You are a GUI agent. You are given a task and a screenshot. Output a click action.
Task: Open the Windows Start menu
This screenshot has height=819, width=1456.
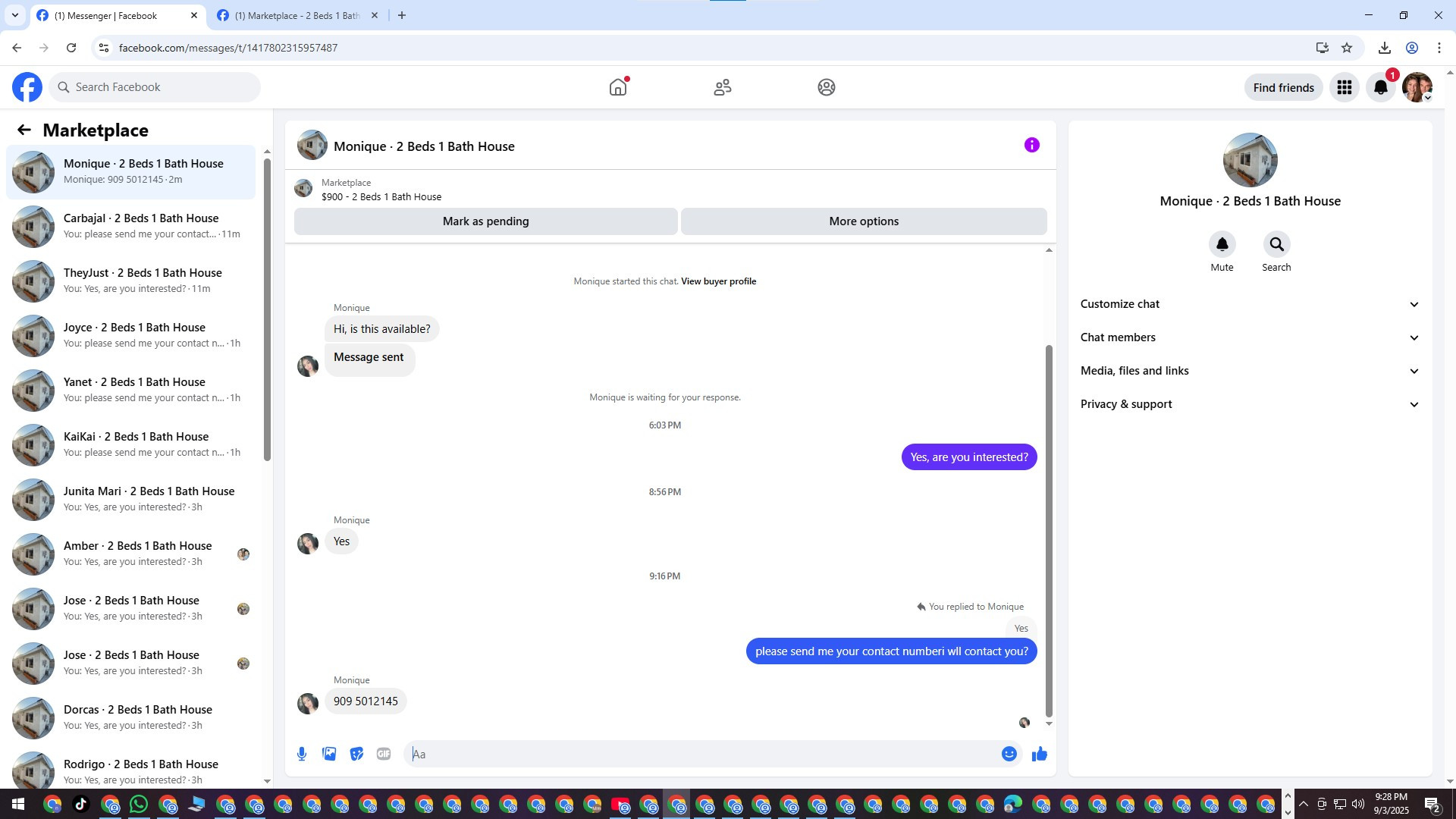(x=18, y=805)
